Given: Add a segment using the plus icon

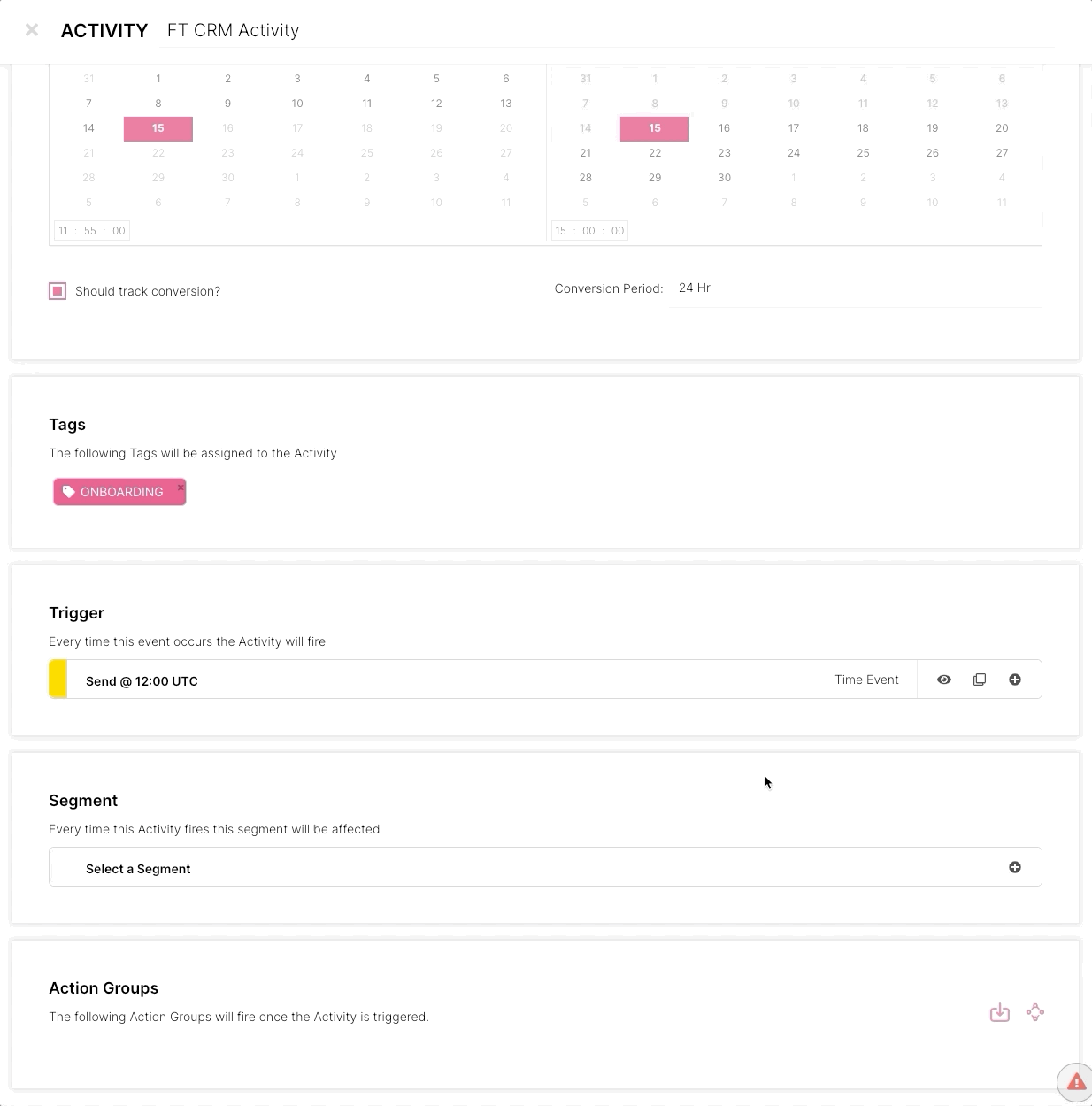Looking at the screenshot, I should point(1015,867).
